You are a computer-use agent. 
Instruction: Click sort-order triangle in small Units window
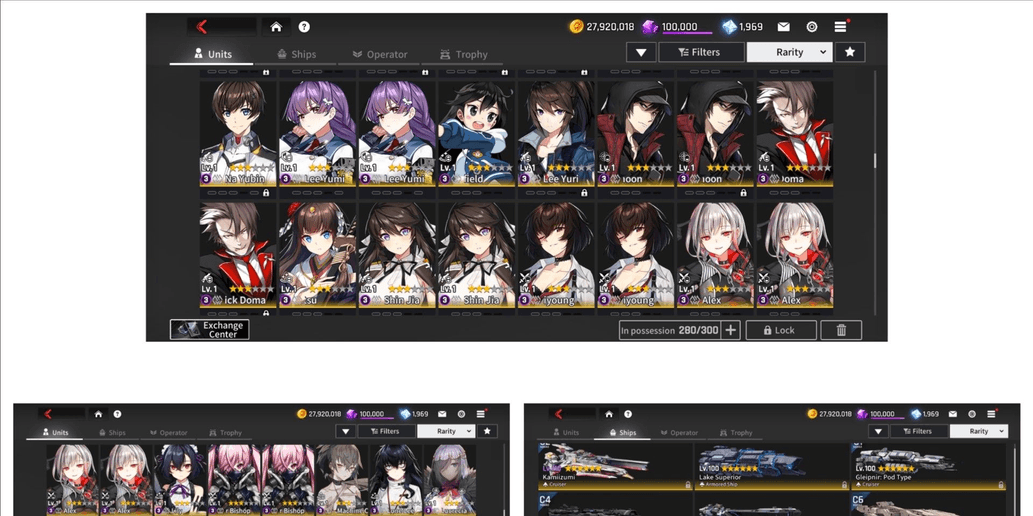pos(345,431)
